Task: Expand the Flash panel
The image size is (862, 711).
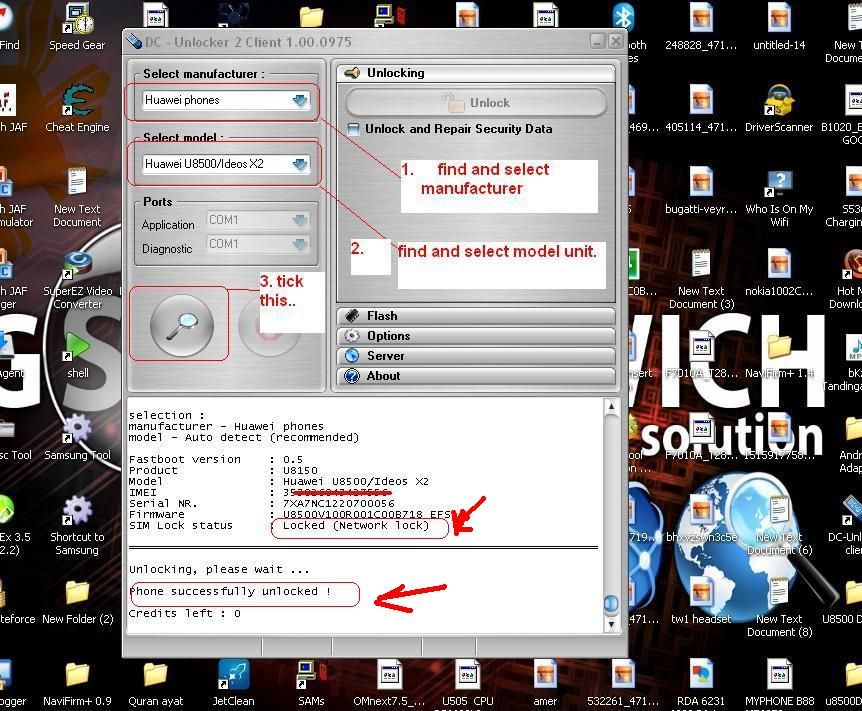Action: [476, 316]
